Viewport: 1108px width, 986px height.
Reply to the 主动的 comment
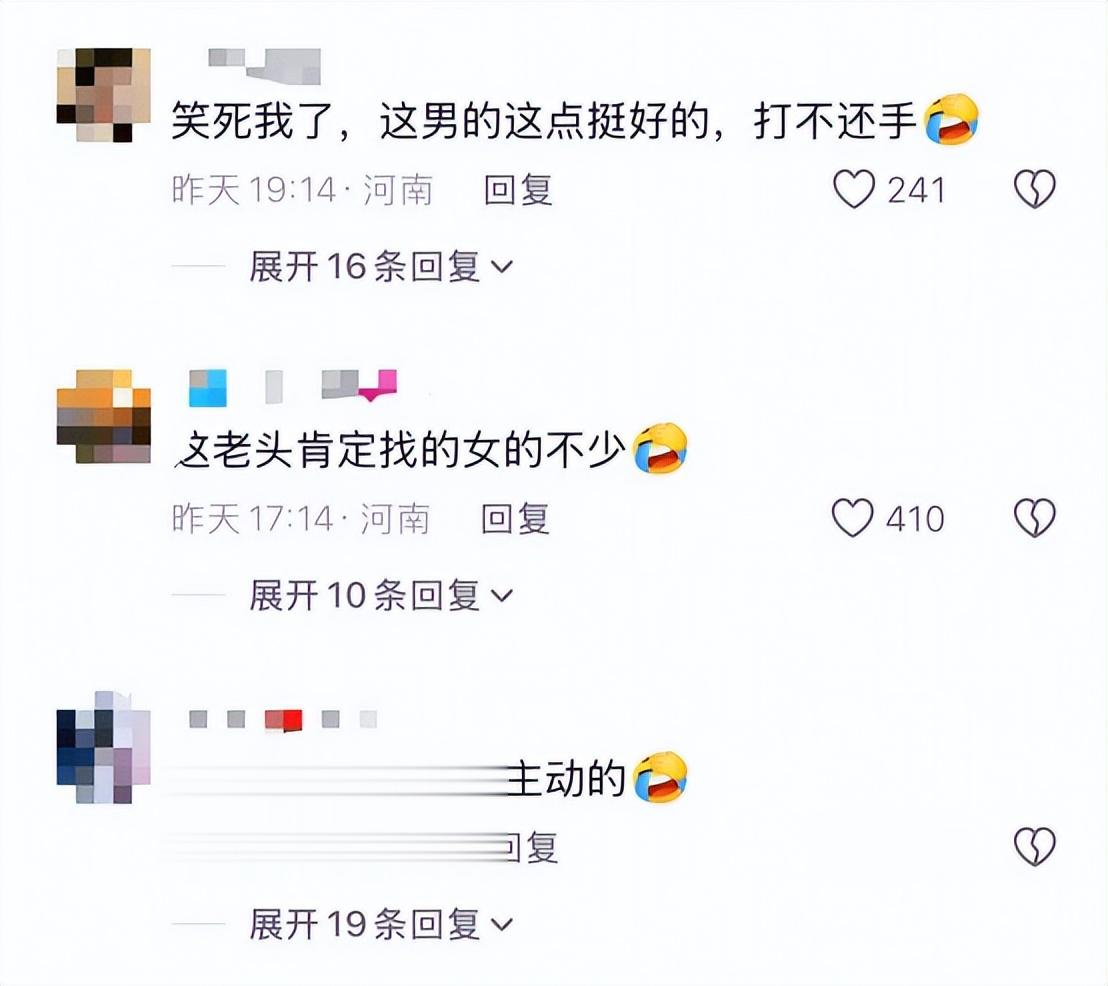(x=534, y=847)
